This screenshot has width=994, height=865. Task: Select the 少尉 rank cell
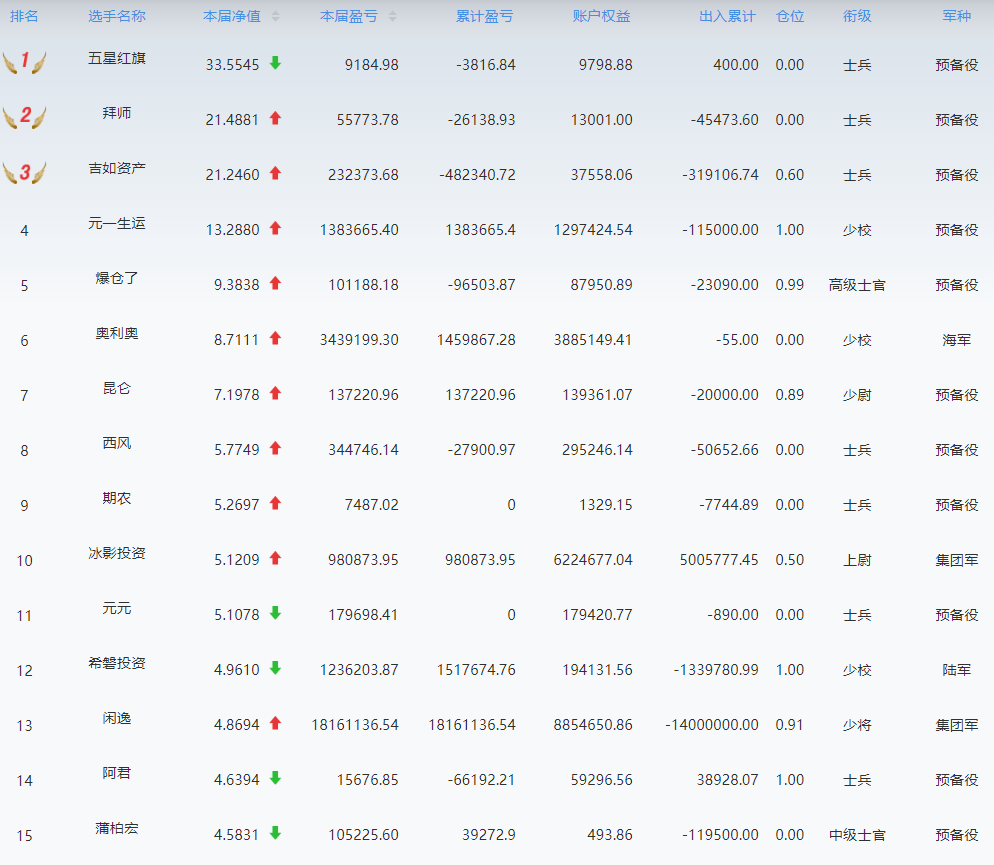point(857,395)
